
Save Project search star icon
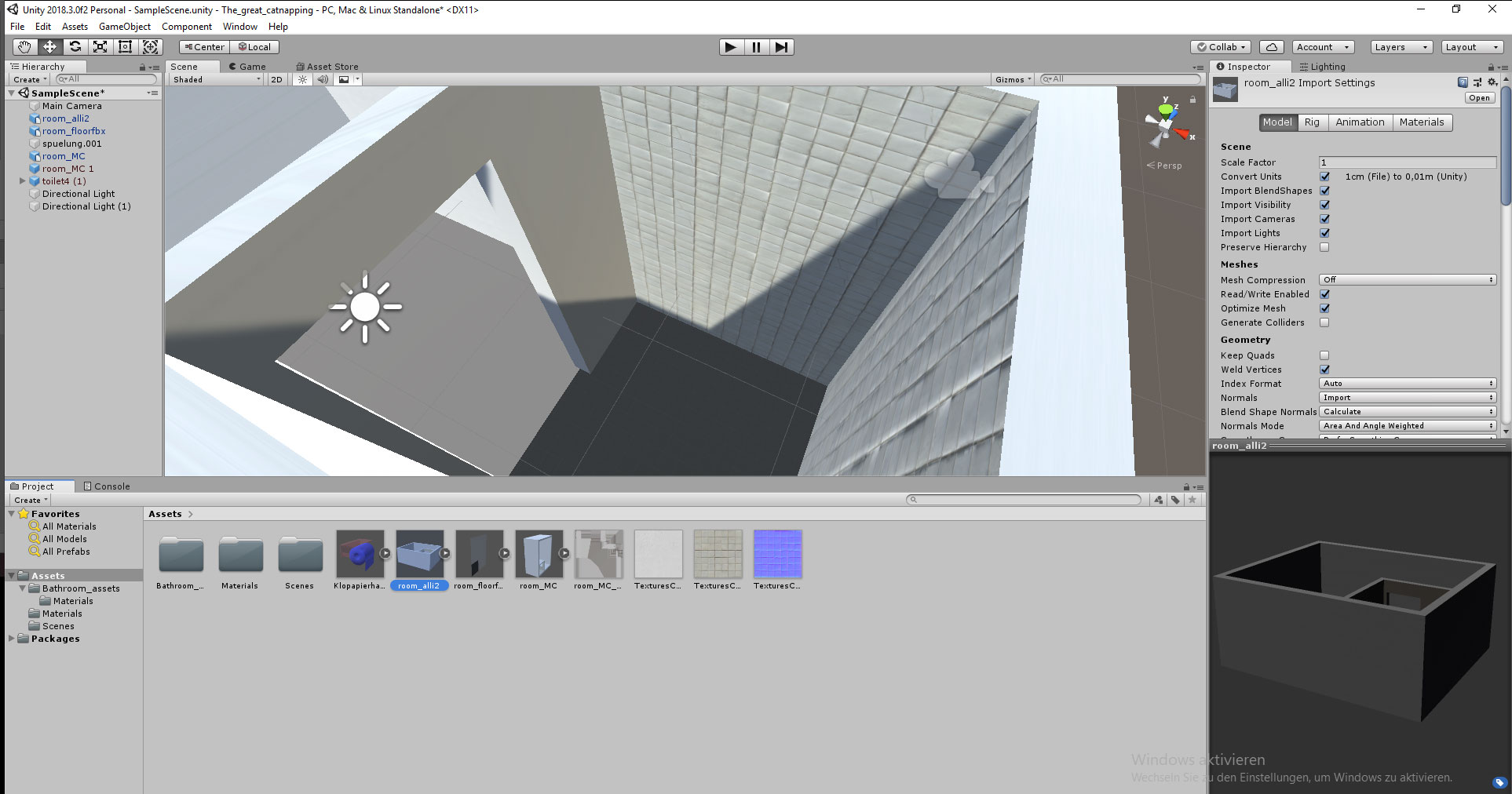click(1192, 500)
